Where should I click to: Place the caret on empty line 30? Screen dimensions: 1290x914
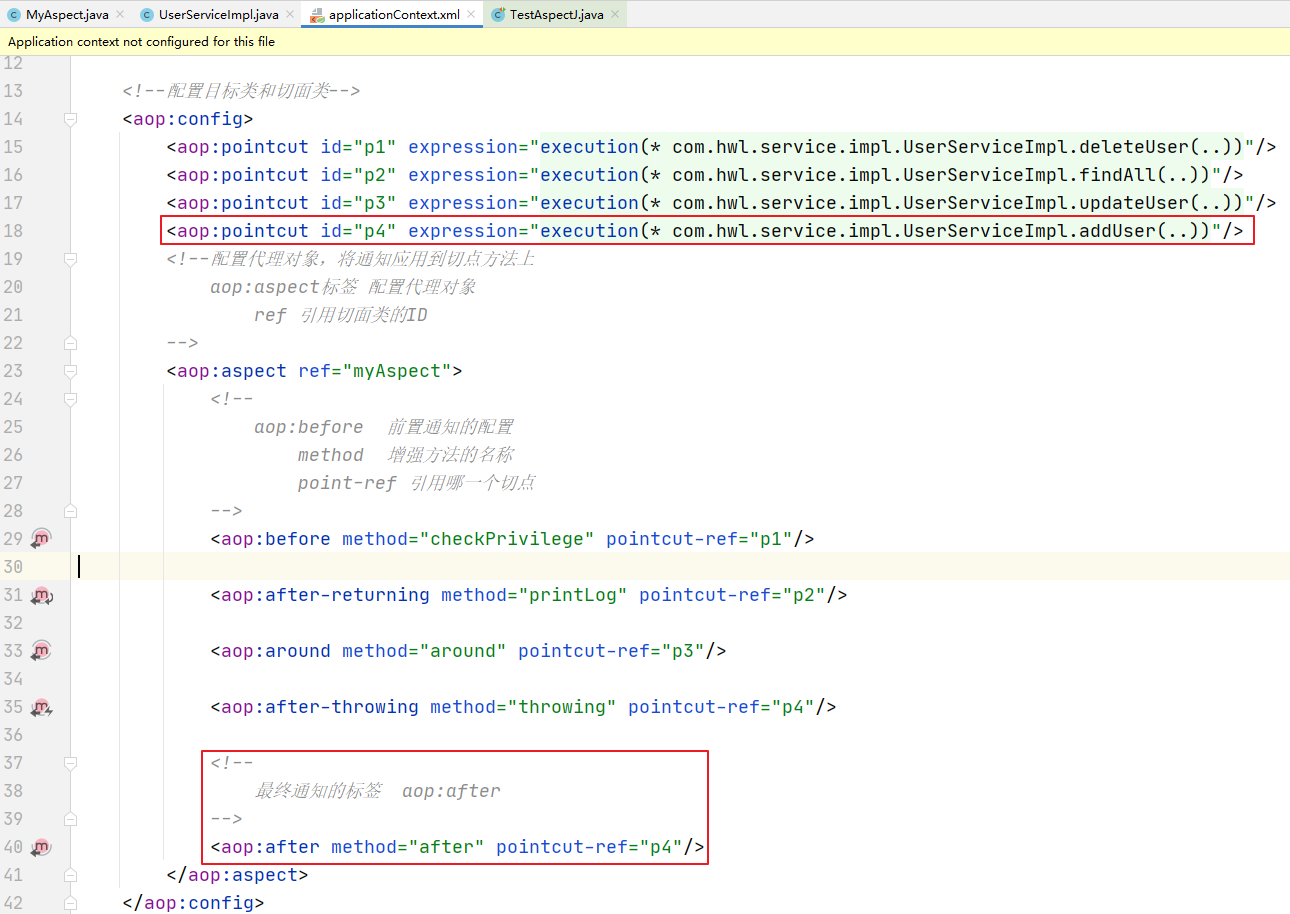click(680, 567)
